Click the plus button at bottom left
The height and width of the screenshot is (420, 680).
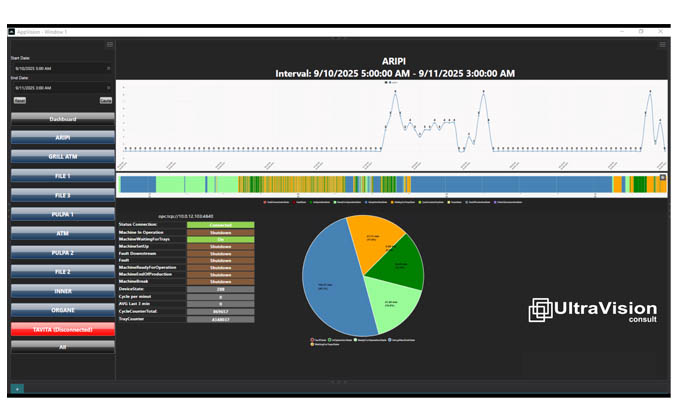point(17,387)
